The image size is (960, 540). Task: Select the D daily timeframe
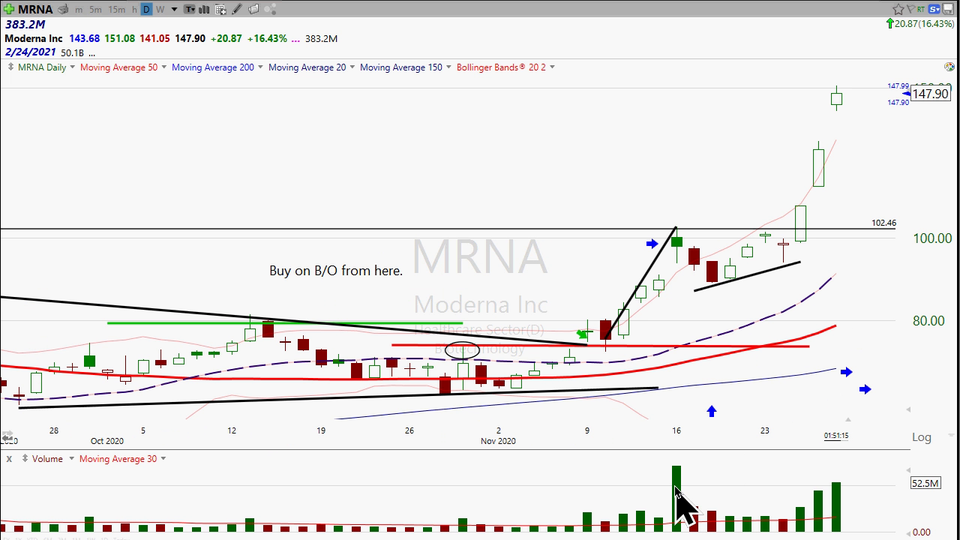click(146, 9)
